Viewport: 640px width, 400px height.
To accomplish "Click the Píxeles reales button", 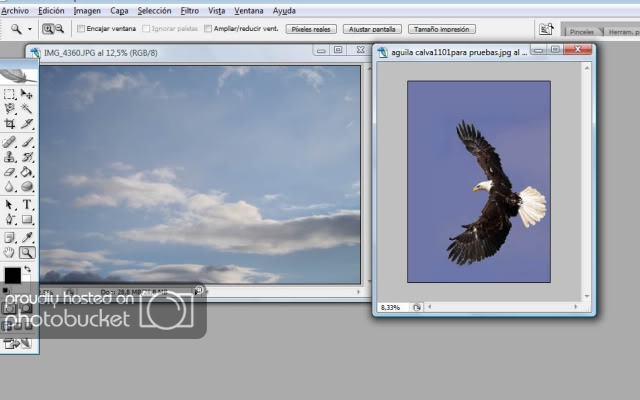I will point(310,30).
